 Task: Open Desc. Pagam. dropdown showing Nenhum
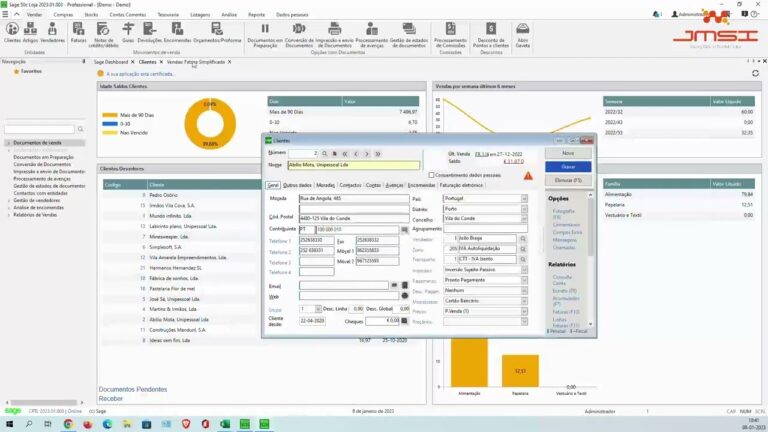[x=524, y=290]
